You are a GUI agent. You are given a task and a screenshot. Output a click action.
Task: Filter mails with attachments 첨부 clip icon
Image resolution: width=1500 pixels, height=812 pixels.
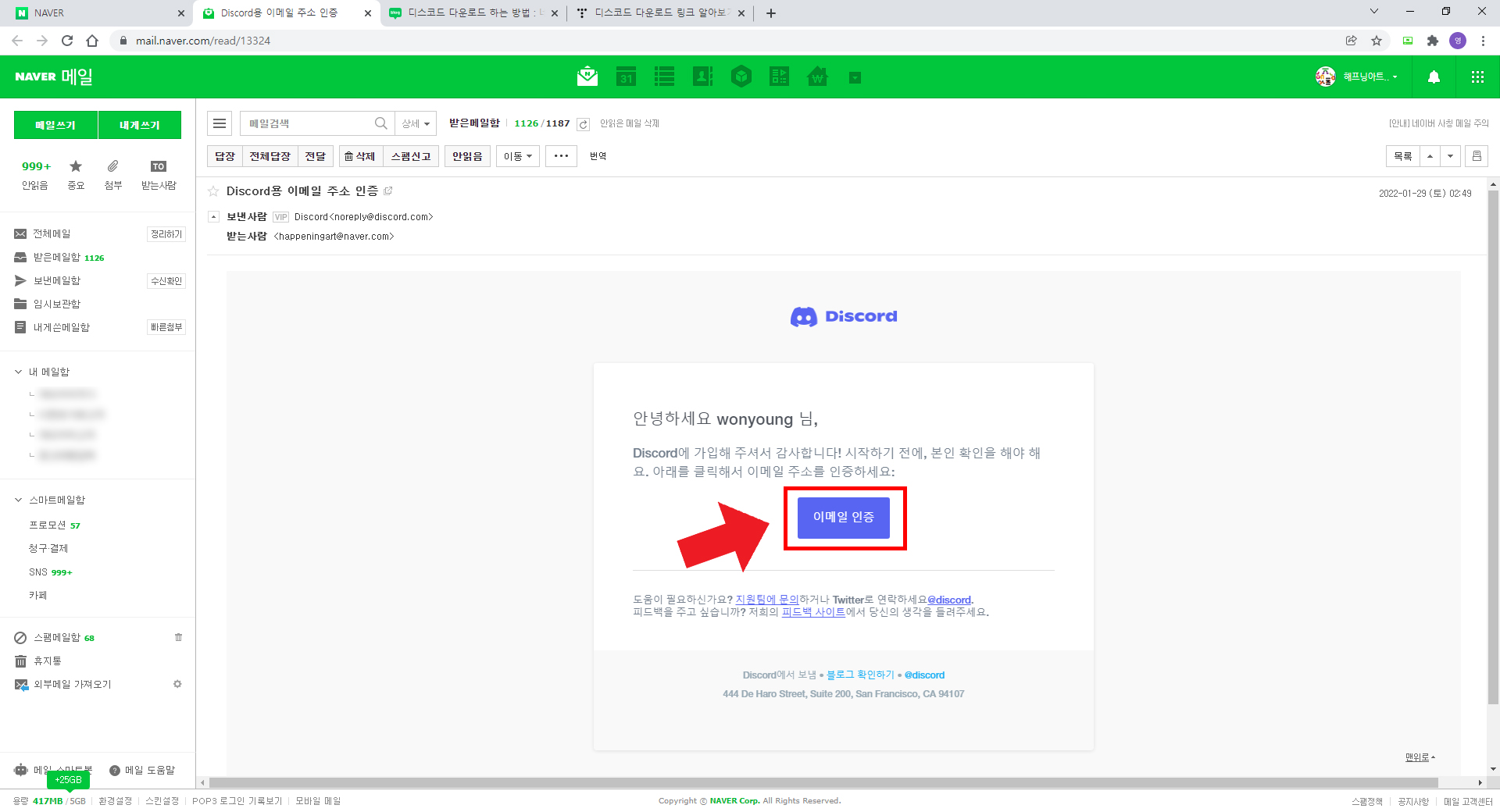click(113, 175)
